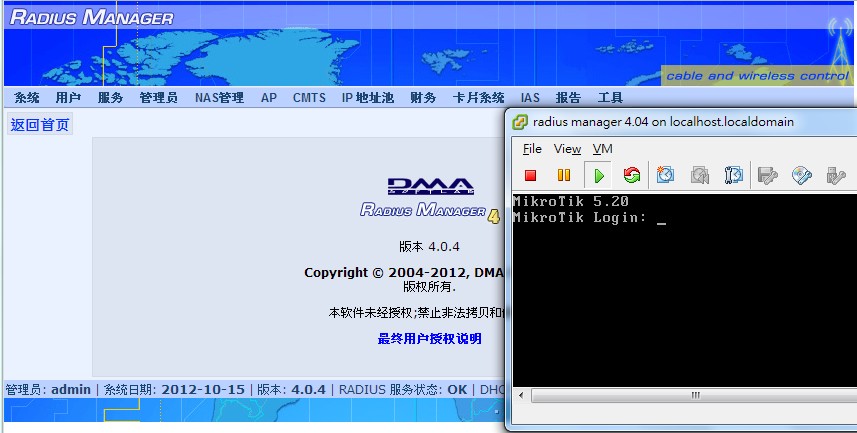
Task: Open the IAS menu
Action: tap(530, 98)
